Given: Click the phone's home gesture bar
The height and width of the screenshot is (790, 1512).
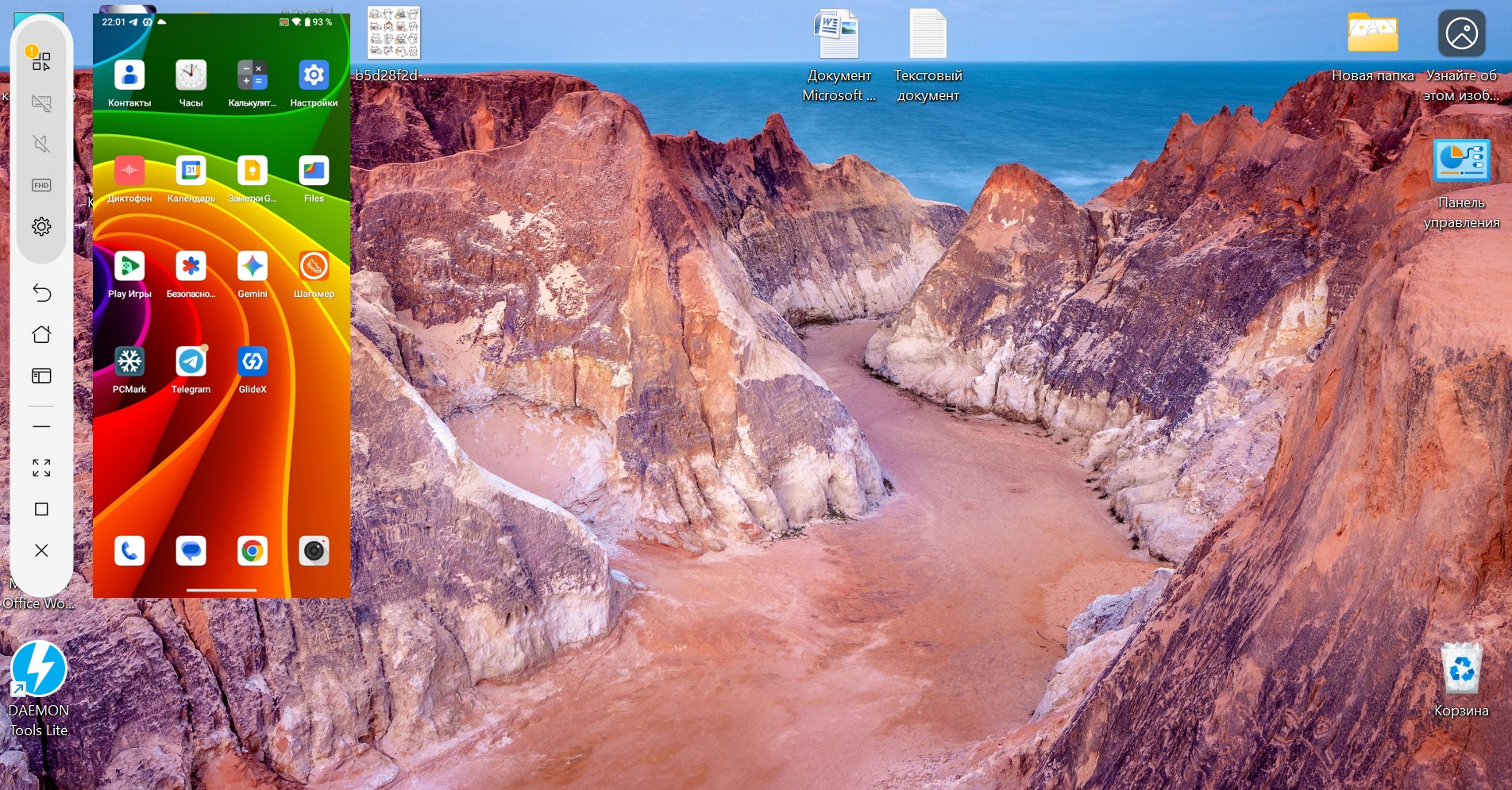Looking at the screenshot, I should [222, 590].
